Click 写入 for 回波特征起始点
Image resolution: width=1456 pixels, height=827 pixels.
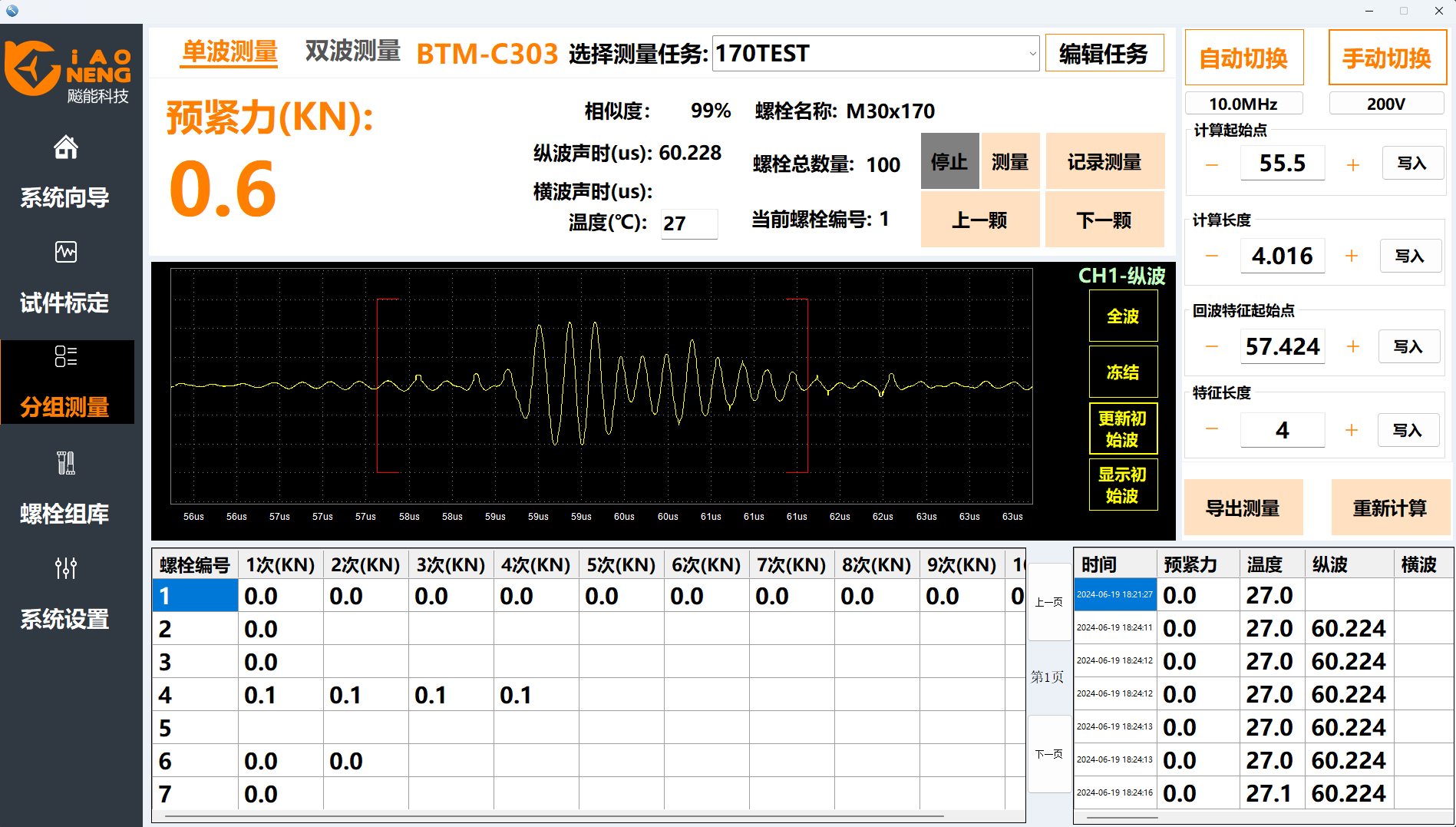click(x=1409, y=346)
